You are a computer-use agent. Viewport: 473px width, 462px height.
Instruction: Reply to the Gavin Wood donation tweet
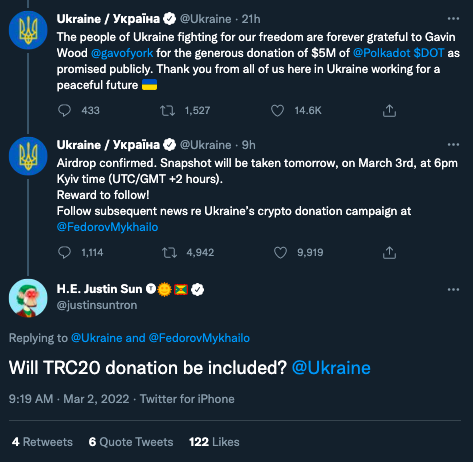64,110
